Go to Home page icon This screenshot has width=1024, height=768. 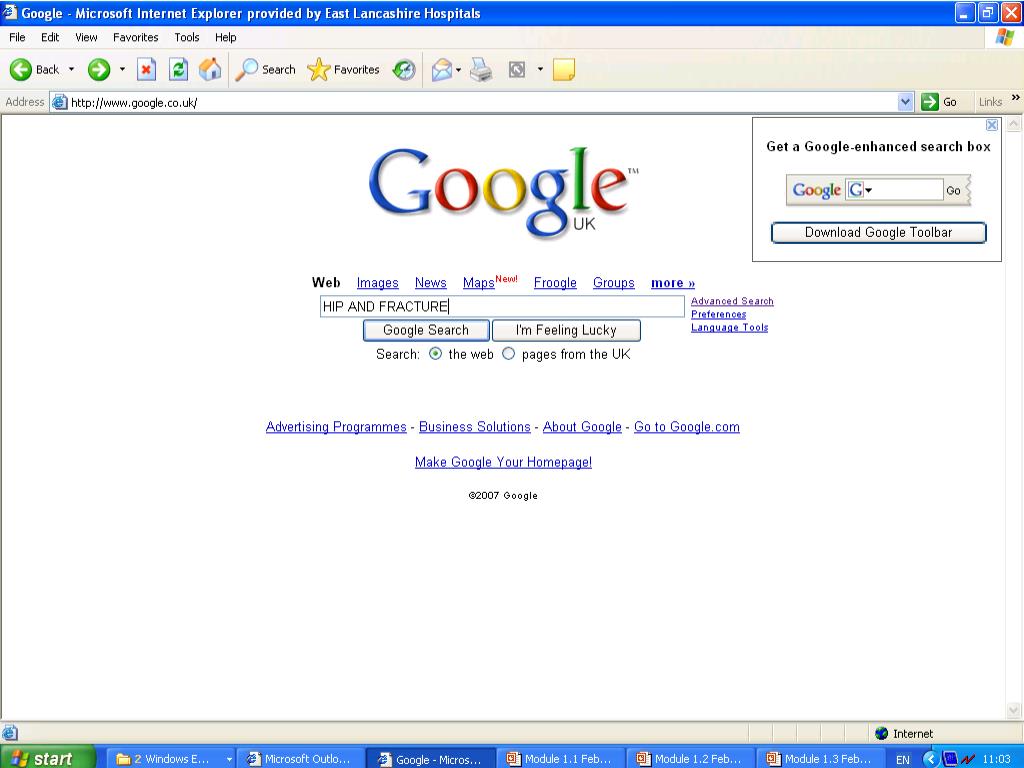tap(210, 69)
